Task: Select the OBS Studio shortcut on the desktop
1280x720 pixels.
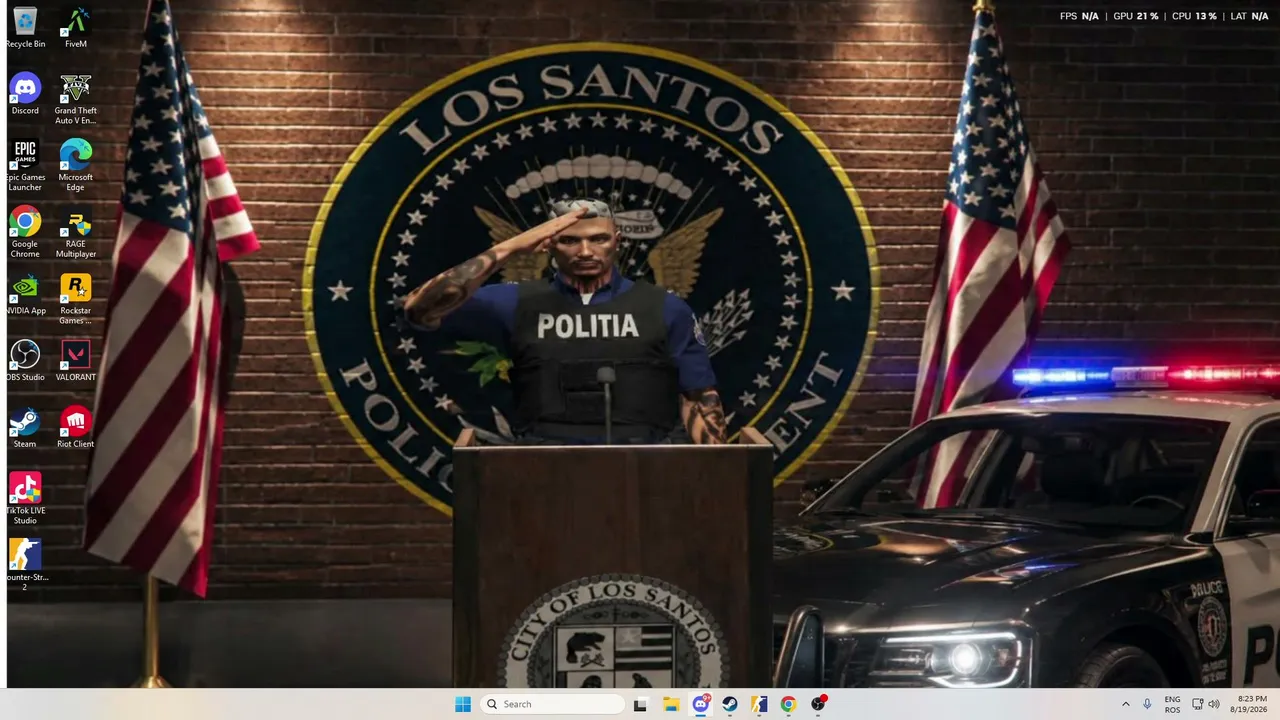Action: 25,361
